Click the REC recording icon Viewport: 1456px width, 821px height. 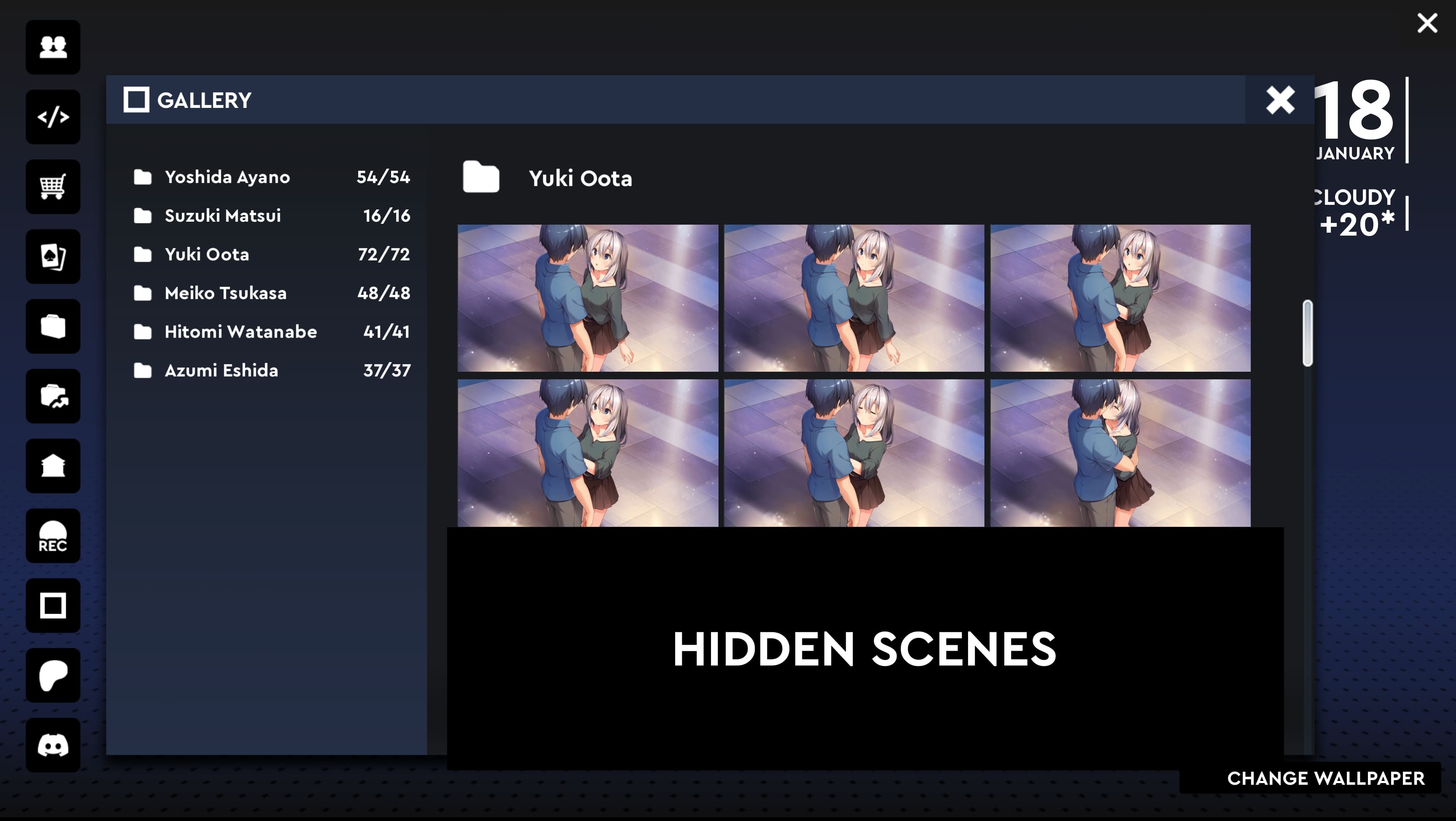pyautogui.click(x=53, y=536)
